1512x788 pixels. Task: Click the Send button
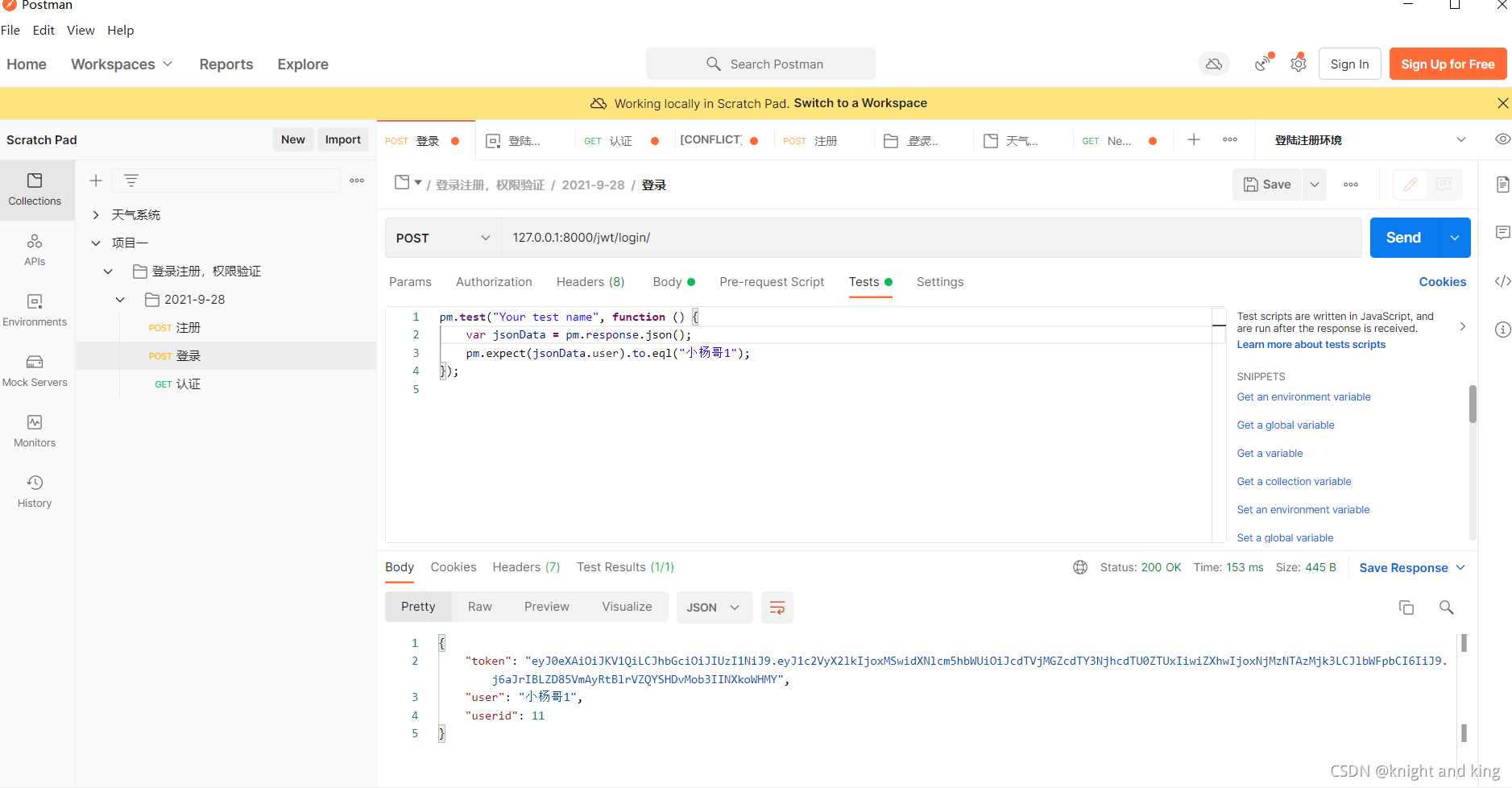click(1404, 238)
